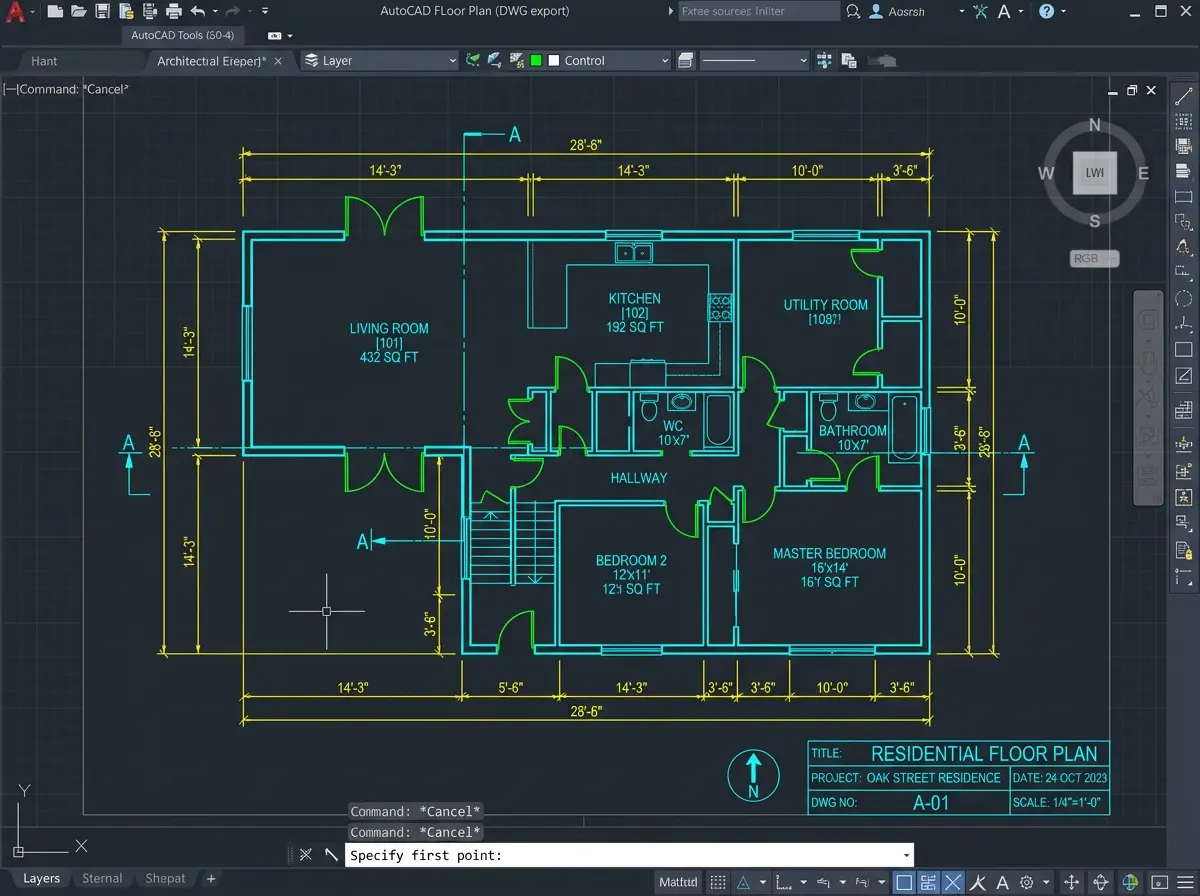Select the circle tool in right toolbar
Viewport: 1200px width, 896px height.
[1184, 298]
